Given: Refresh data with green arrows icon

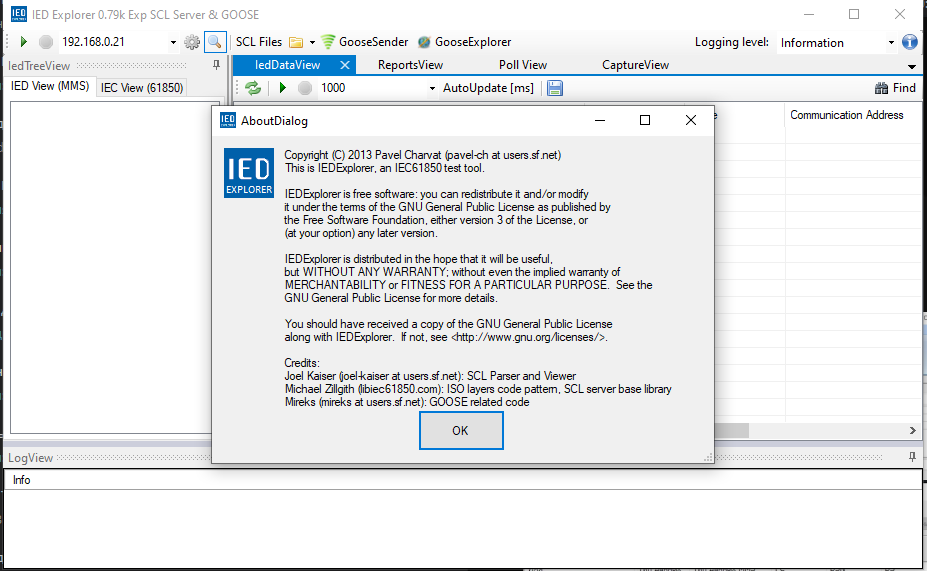Looking at the screenshot, I should [x=253, y=88].
